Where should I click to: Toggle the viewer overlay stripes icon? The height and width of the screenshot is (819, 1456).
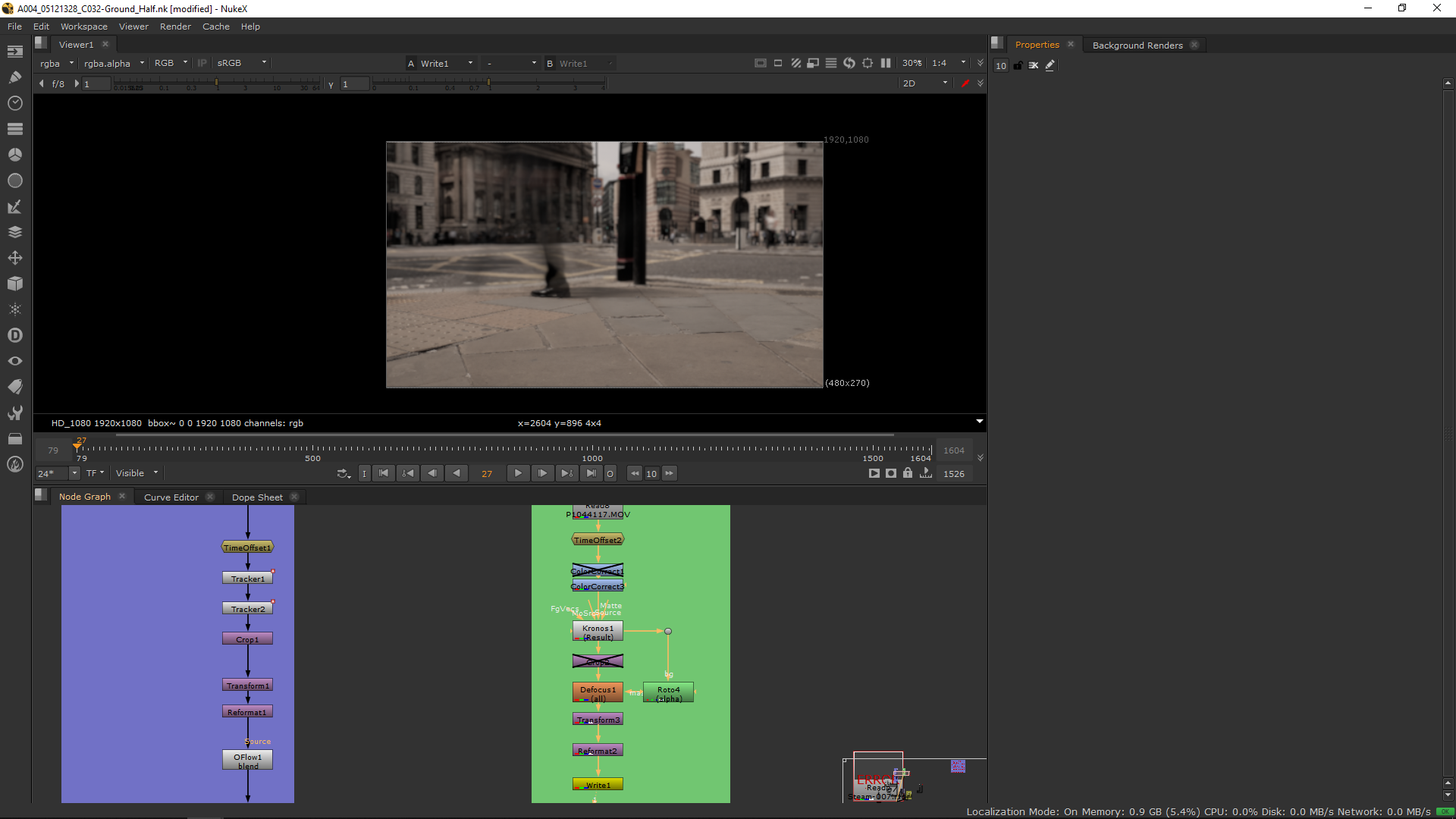pos(795,63)
